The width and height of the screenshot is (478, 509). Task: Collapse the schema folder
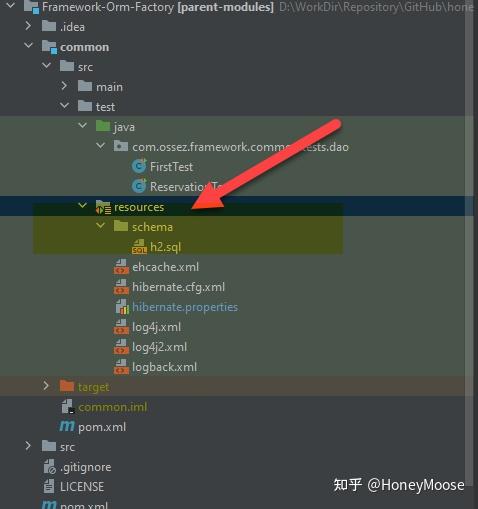coord(100,226)
